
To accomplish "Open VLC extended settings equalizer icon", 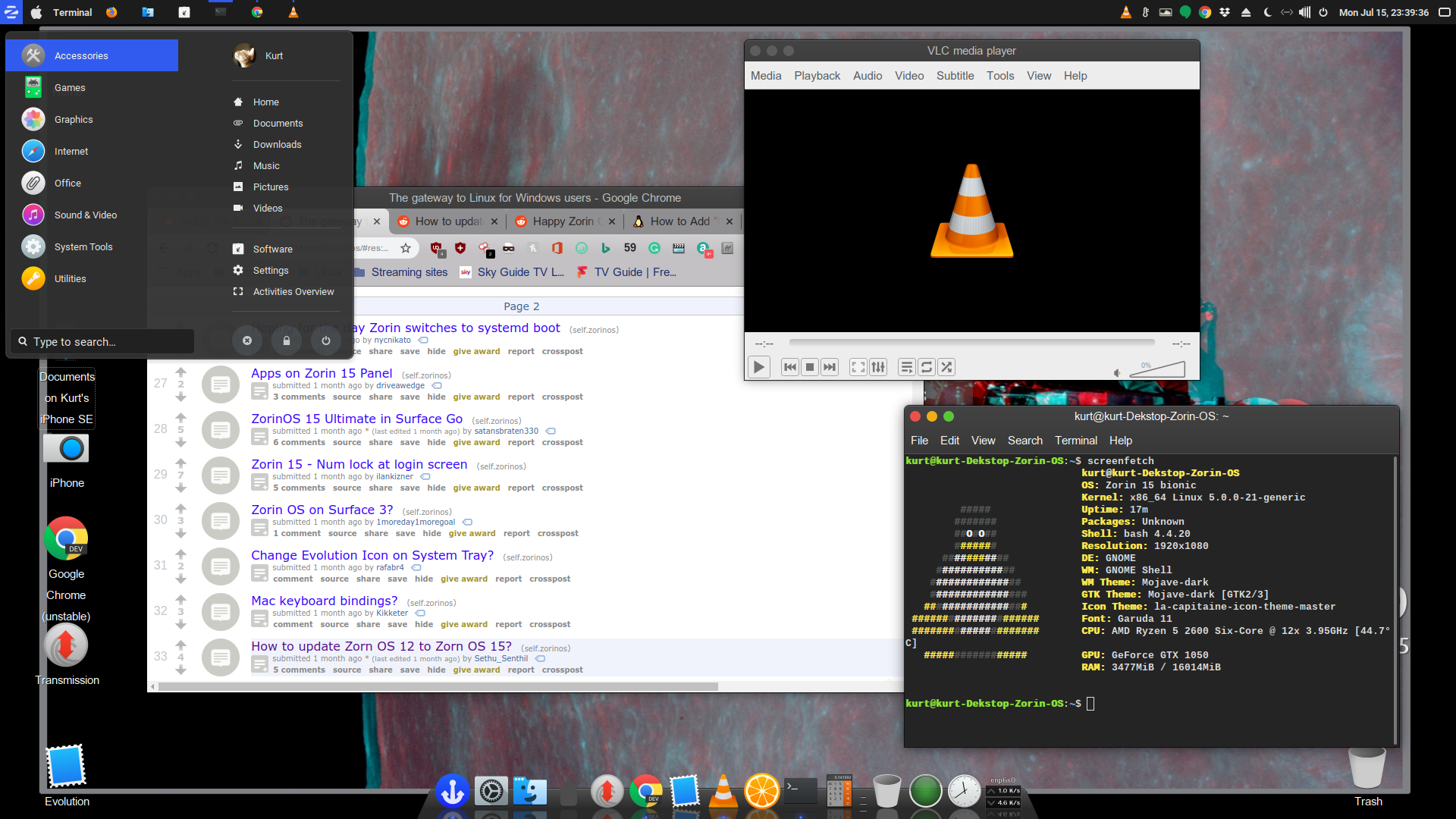I will coord(878,367).
